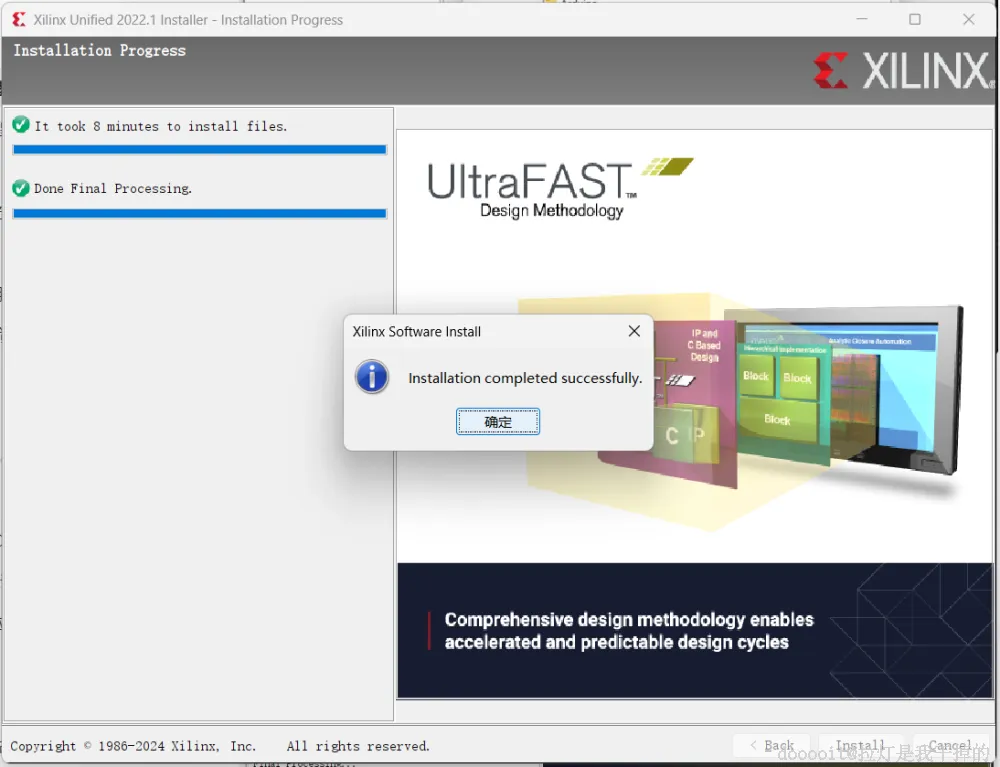The height and width of the screenshot is (767, 1000).
Task: Close the Xilinx Software Install dialog
Action: pyautogui.click(x=633, y=331)
